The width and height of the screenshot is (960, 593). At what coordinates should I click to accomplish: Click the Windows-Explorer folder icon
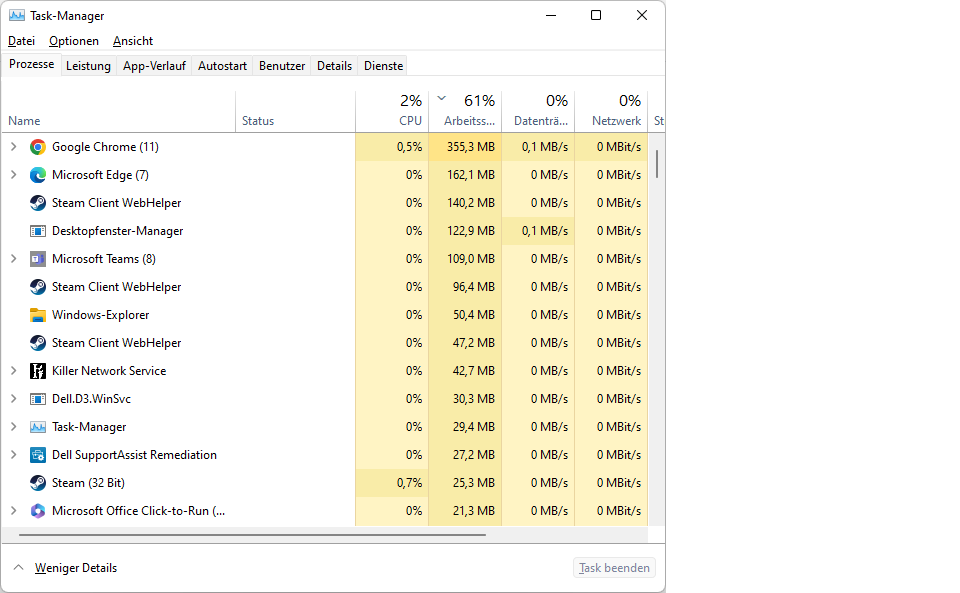[38, 315]
